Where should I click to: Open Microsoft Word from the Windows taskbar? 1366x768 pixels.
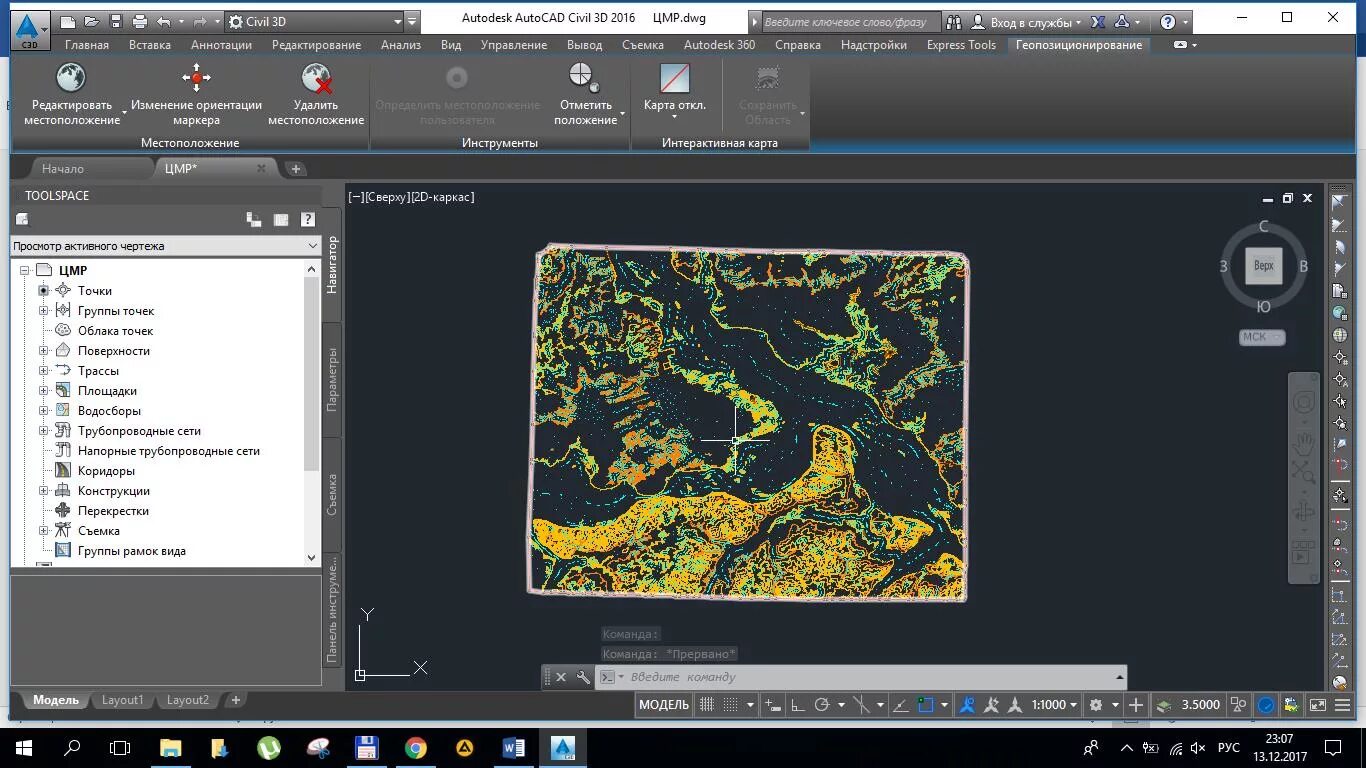click(513, 747)
